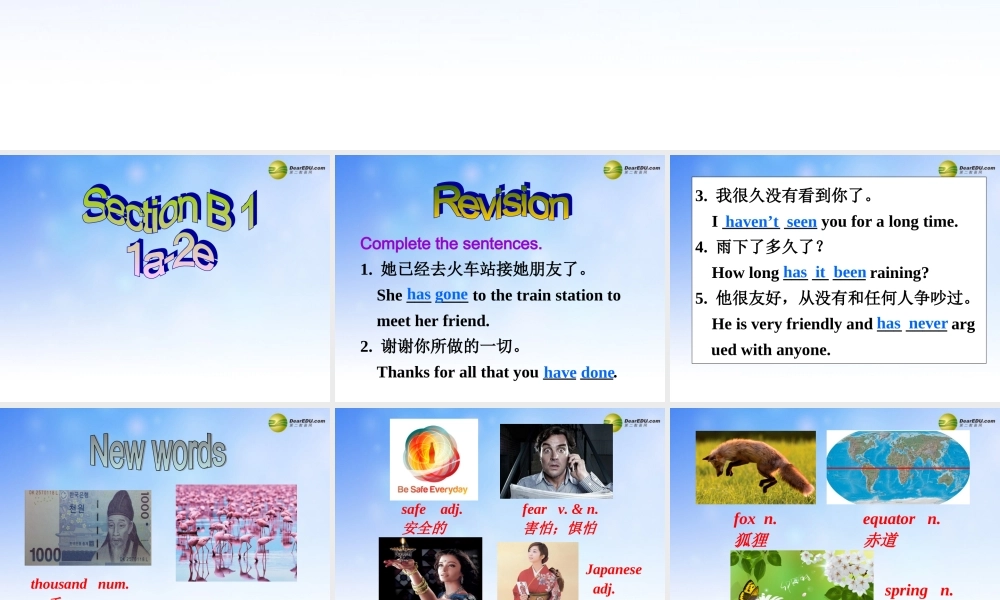Click the underlined answer 'has gone'
The width and height of the screenshot is (1000, 600).
[x=436, y=295]
